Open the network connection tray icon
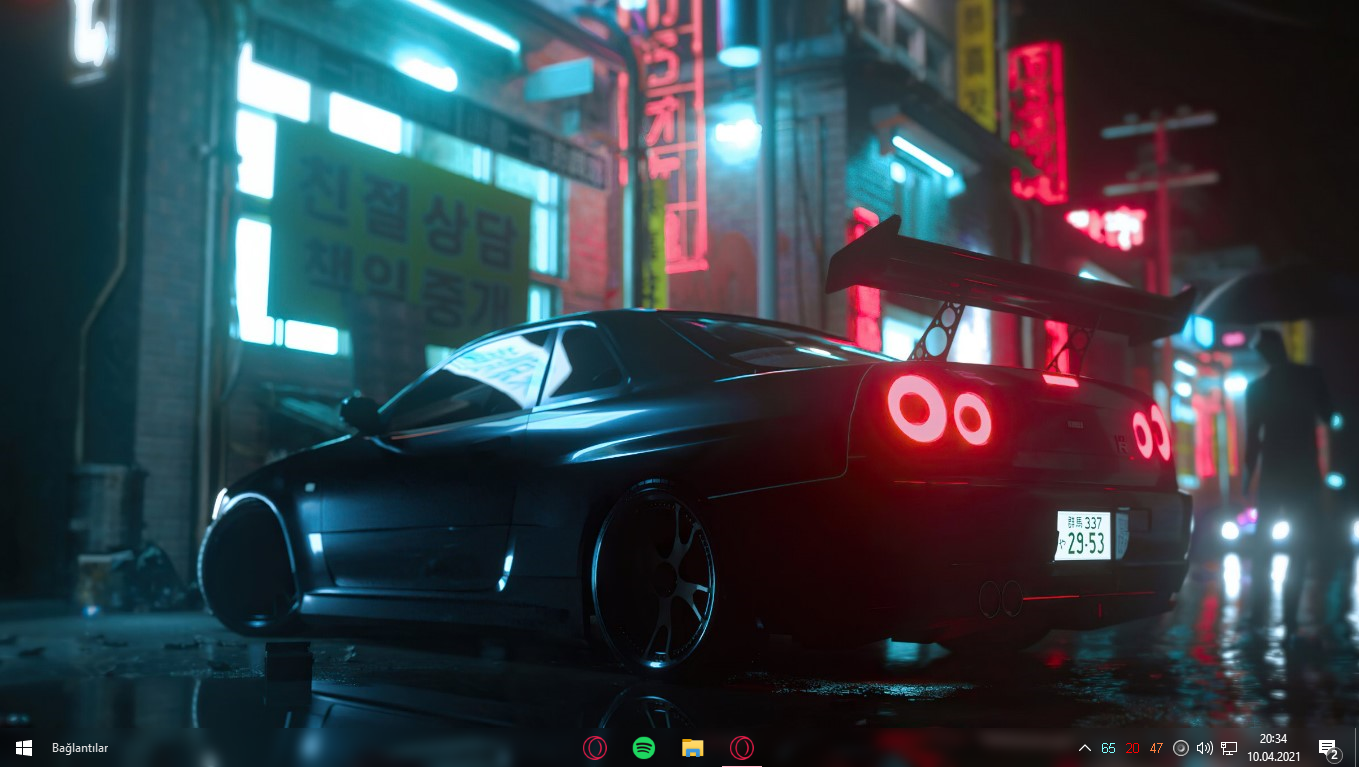The image size is (1359, 767). point(1229,748)
